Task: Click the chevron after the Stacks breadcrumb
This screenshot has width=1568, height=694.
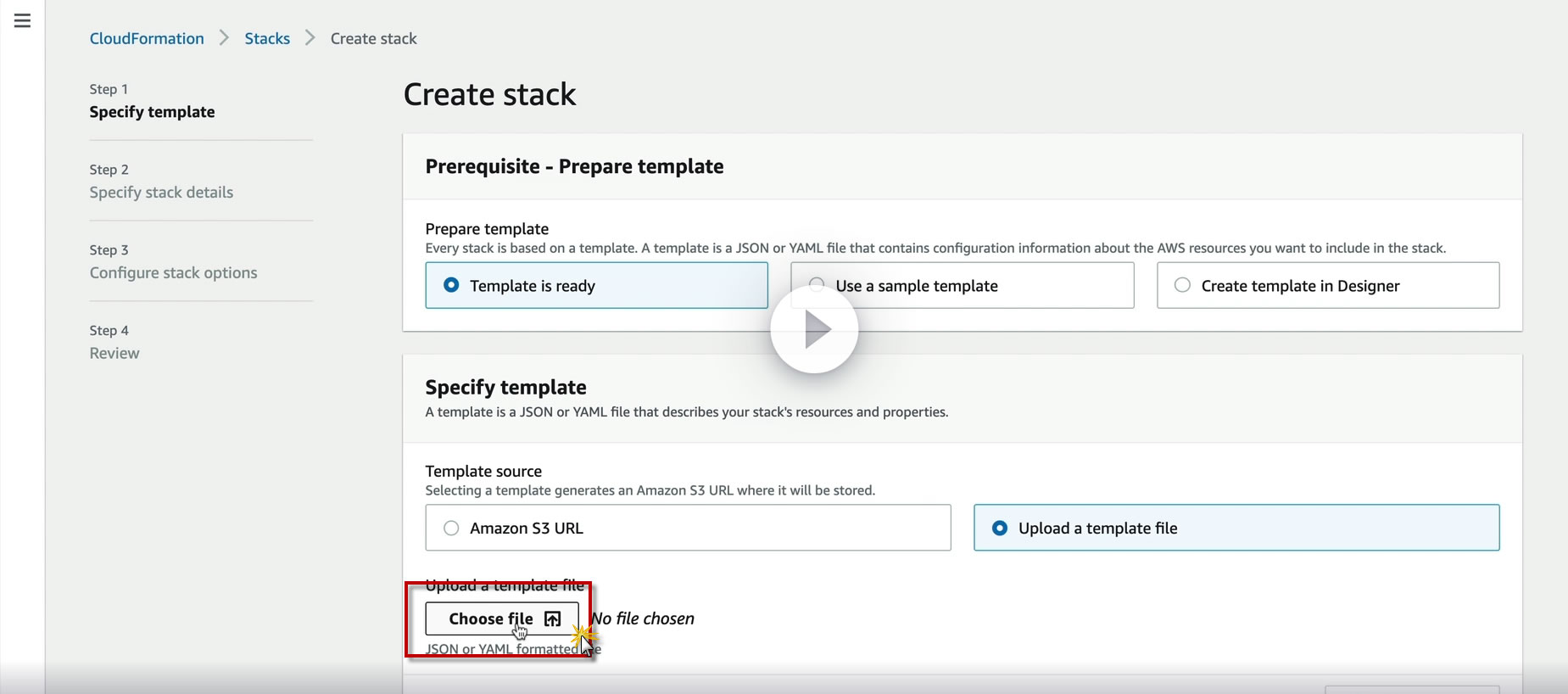Action: pyautogui.click(x=310, y=38)
